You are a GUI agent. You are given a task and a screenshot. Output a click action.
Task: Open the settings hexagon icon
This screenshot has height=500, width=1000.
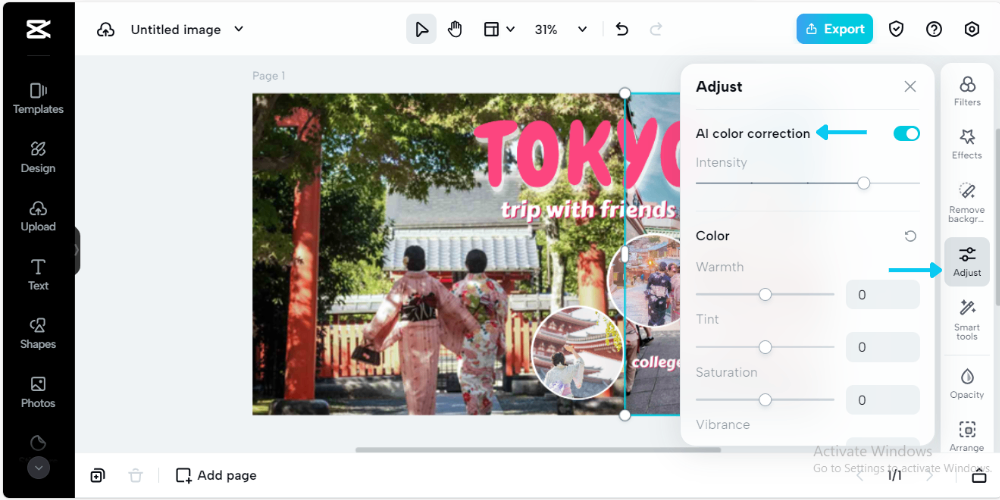pos(972,29)
